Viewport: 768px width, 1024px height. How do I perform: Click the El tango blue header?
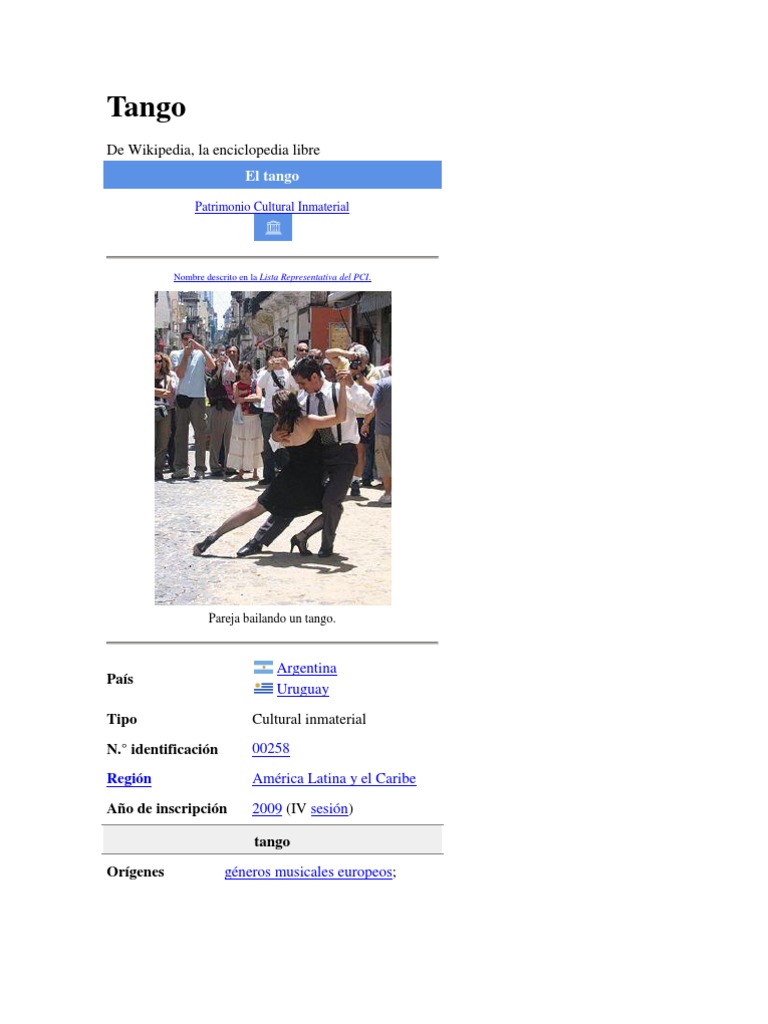272,175
